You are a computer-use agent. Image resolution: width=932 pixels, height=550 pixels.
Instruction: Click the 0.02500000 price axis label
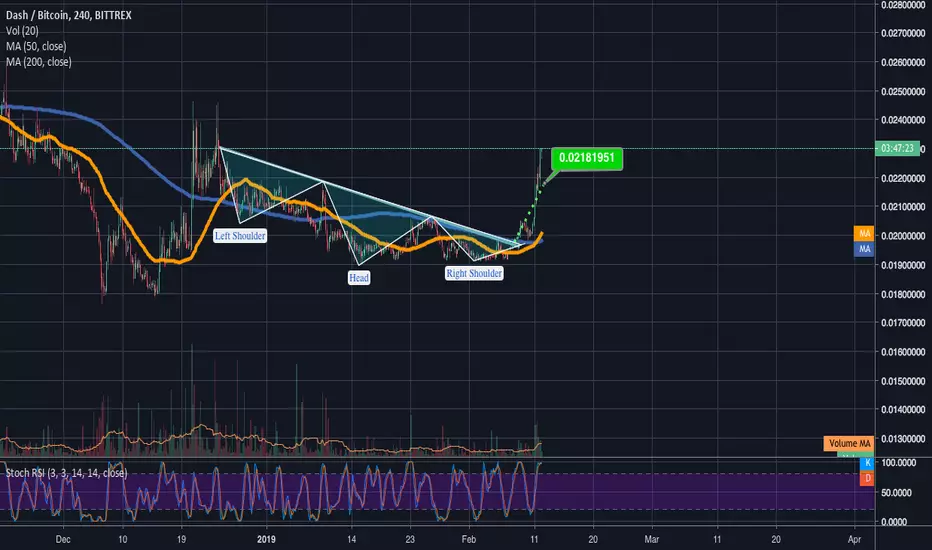(903, 91)
